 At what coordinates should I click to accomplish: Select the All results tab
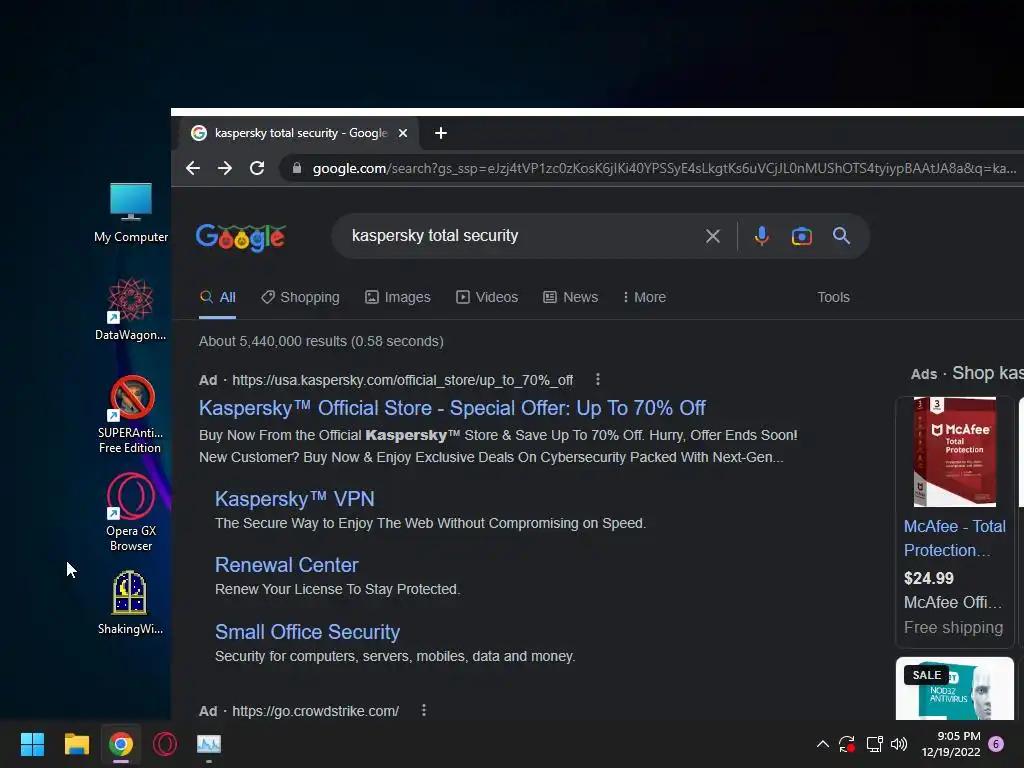[217, 297]
